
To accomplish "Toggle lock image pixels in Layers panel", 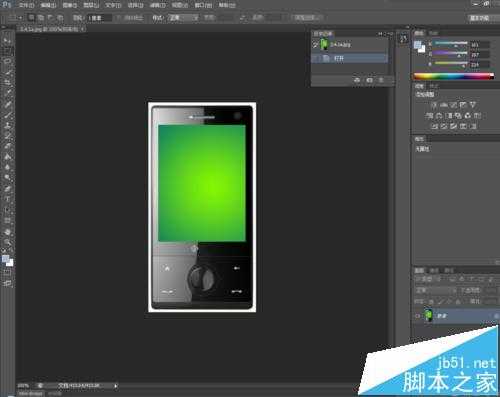I will (440, 301).
